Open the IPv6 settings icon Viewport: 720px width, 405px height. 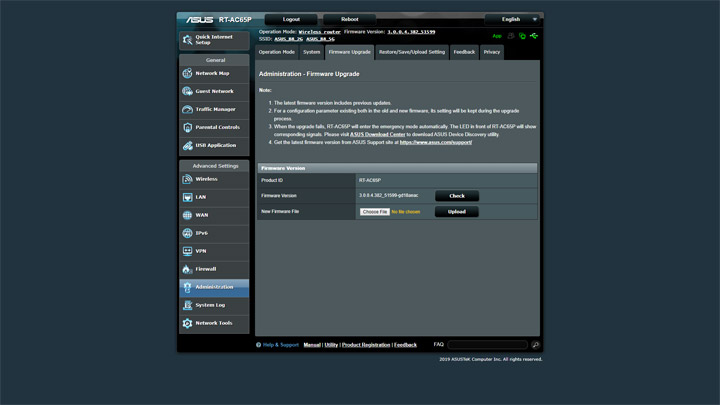coord(187,233)
